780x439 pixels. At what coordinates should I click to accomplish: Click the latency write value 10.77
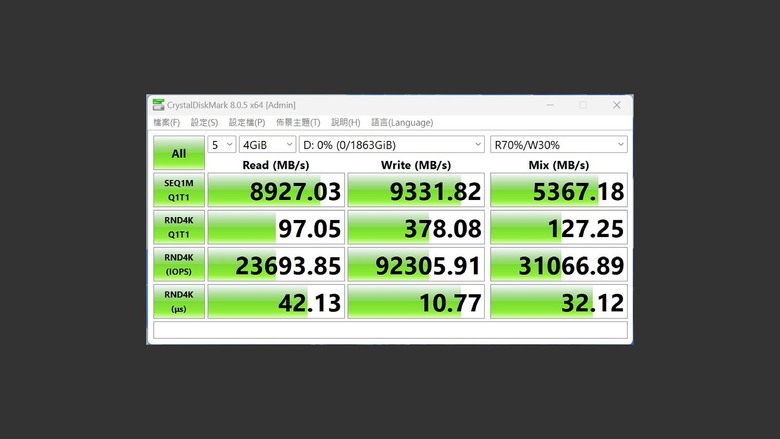[x=416, y=301]
